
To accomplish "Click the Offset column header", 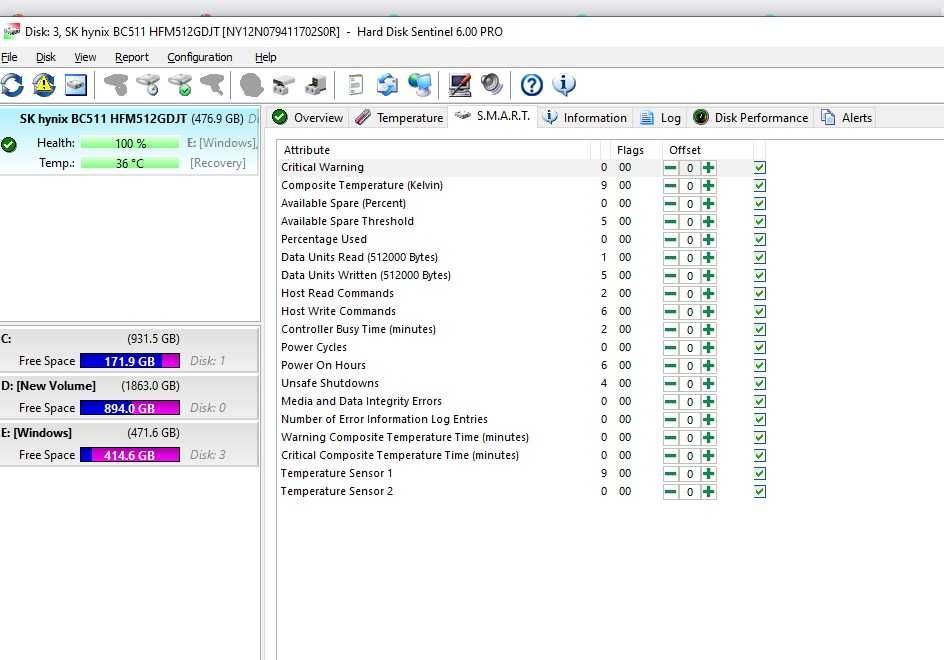I will coord(707,150).
